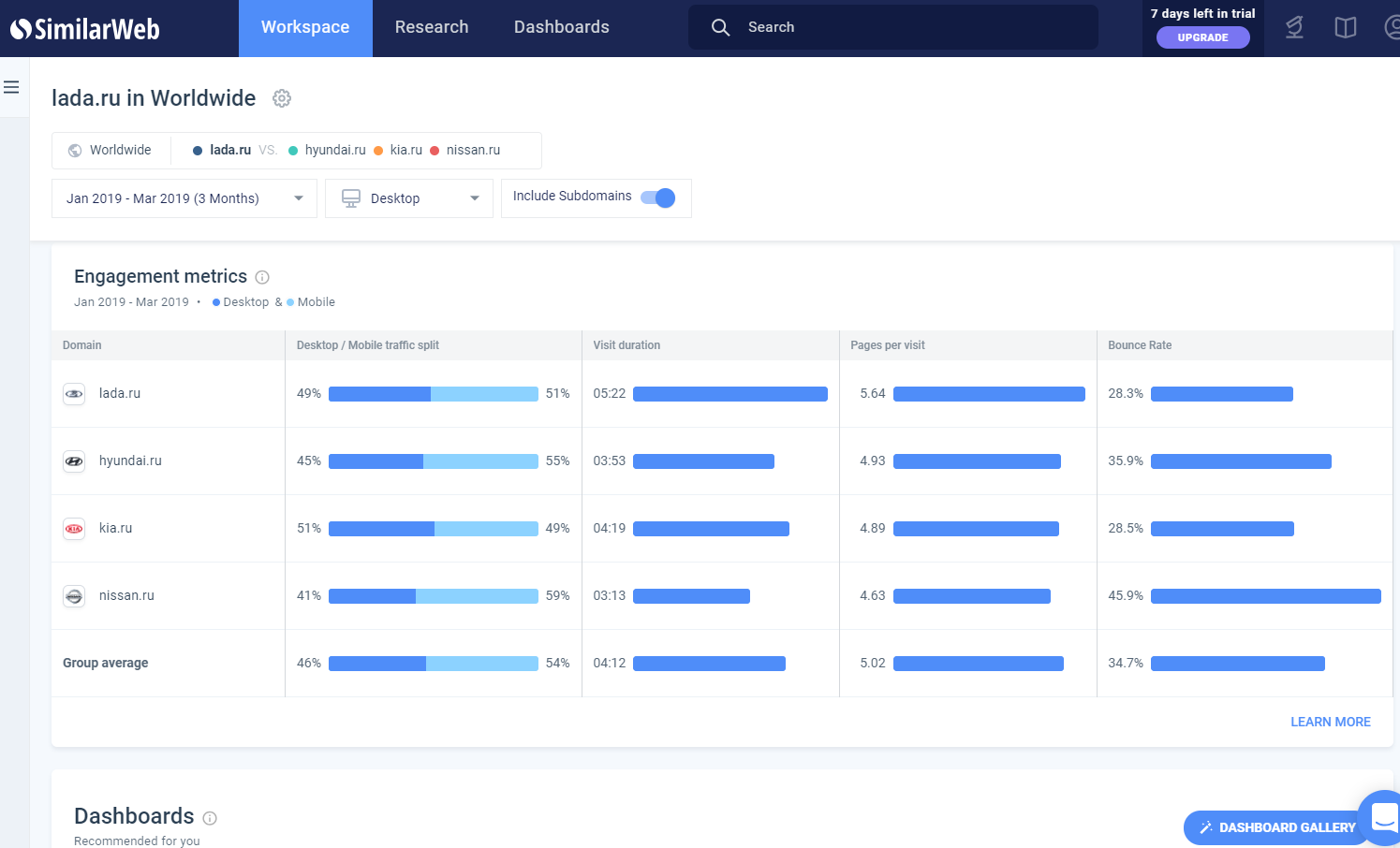Toggle the Desktop traffic legend dot

click(216, 301)
